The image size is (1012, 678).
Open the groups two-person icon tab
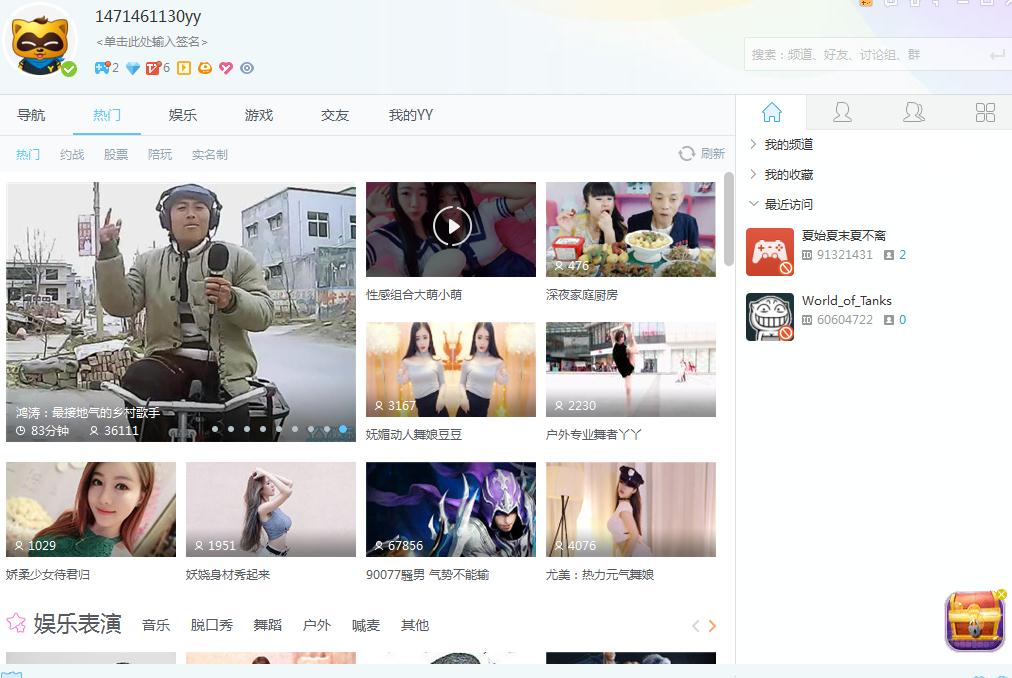[913, 113]
